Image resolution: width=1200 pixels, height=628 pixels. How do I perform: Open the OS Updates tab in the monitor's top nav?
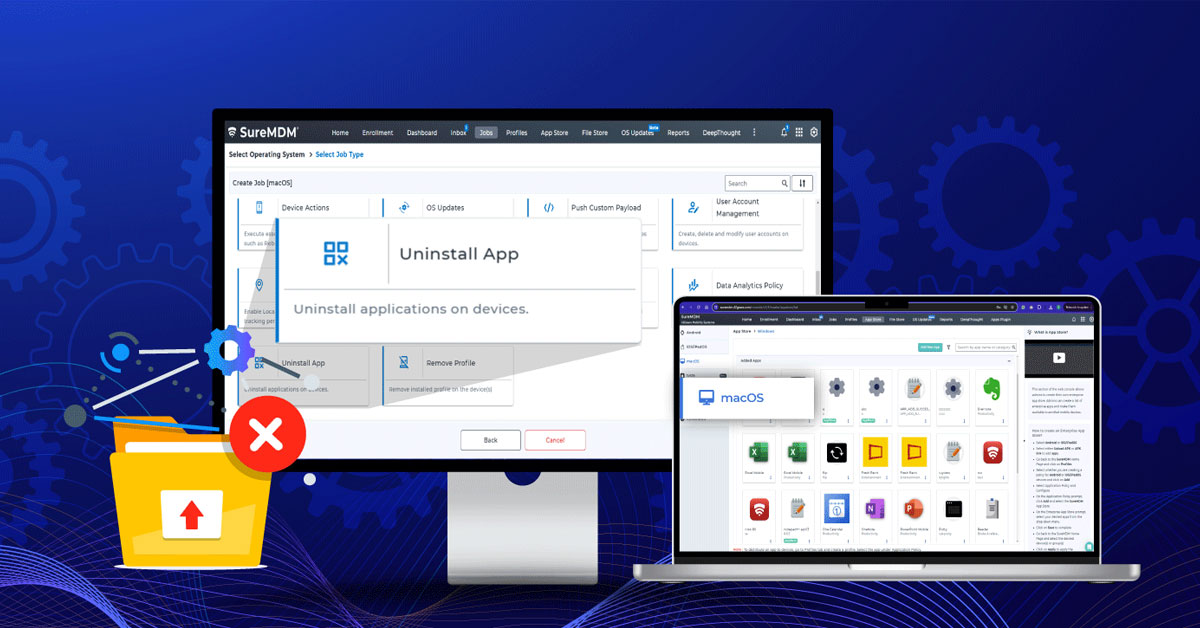point(637,132)
